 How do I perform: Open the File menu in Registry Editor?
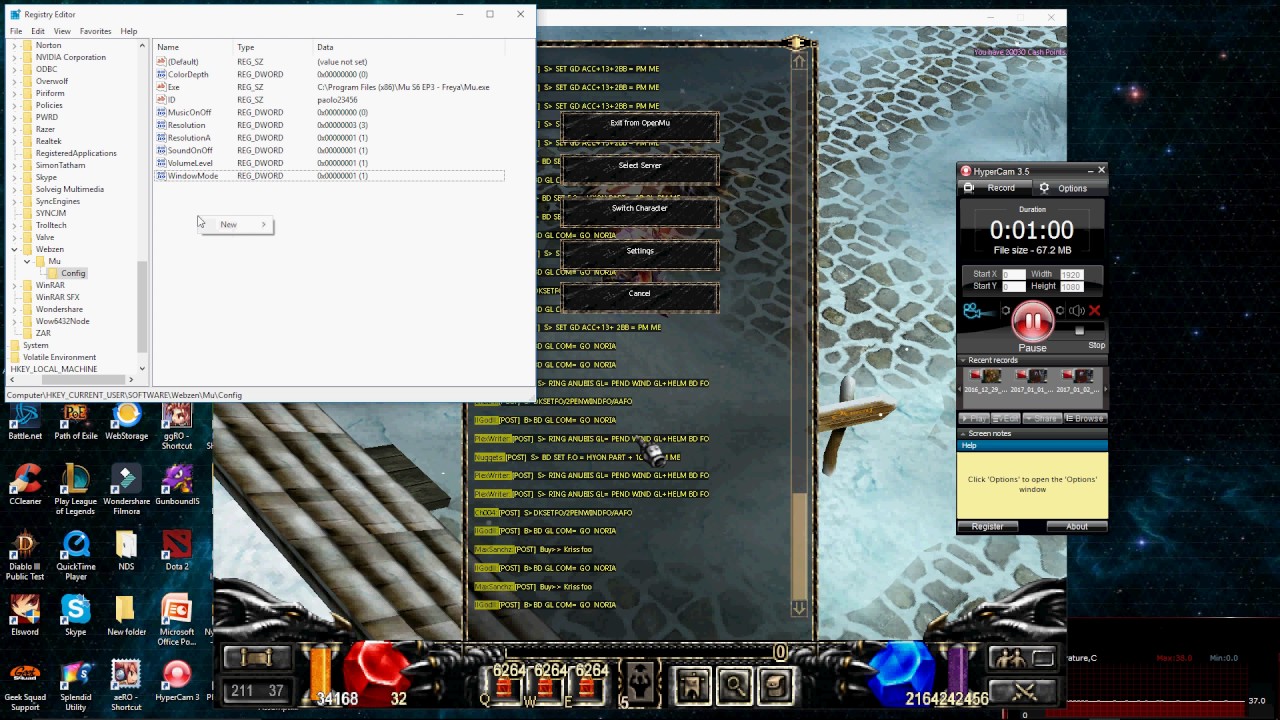pyautogui.click(x=16, y=31)
